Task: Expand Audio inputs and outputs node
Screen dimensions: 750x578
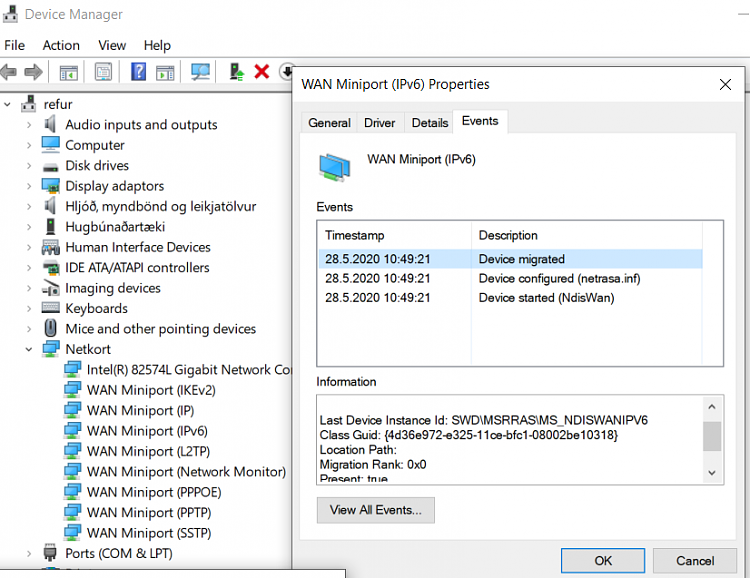Action: pyautogui.click(x=29, y=125)
